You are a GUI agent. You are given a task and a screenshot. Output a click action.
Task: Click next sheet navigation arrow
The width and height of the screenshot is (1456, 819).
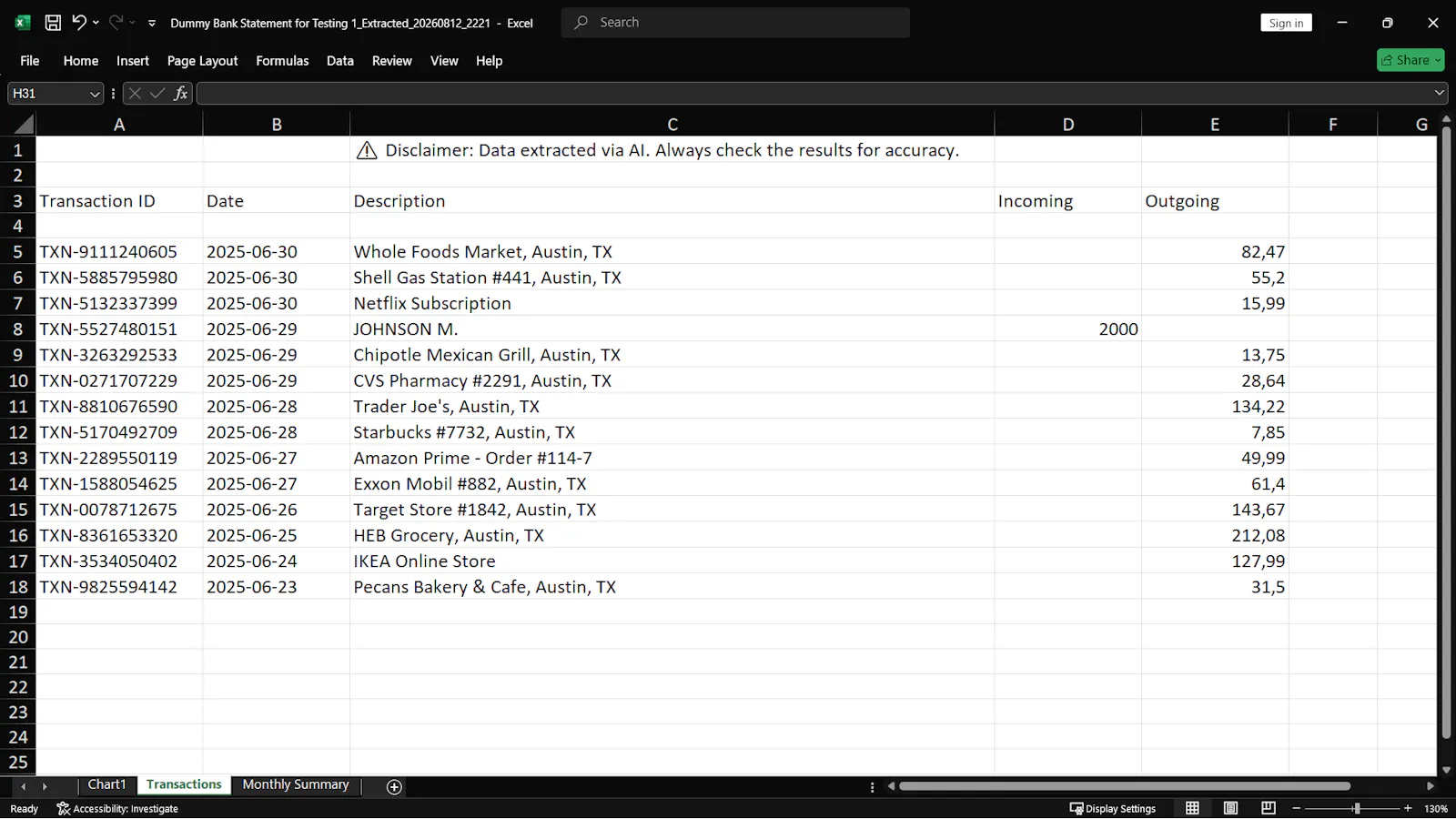coord(45,786)
